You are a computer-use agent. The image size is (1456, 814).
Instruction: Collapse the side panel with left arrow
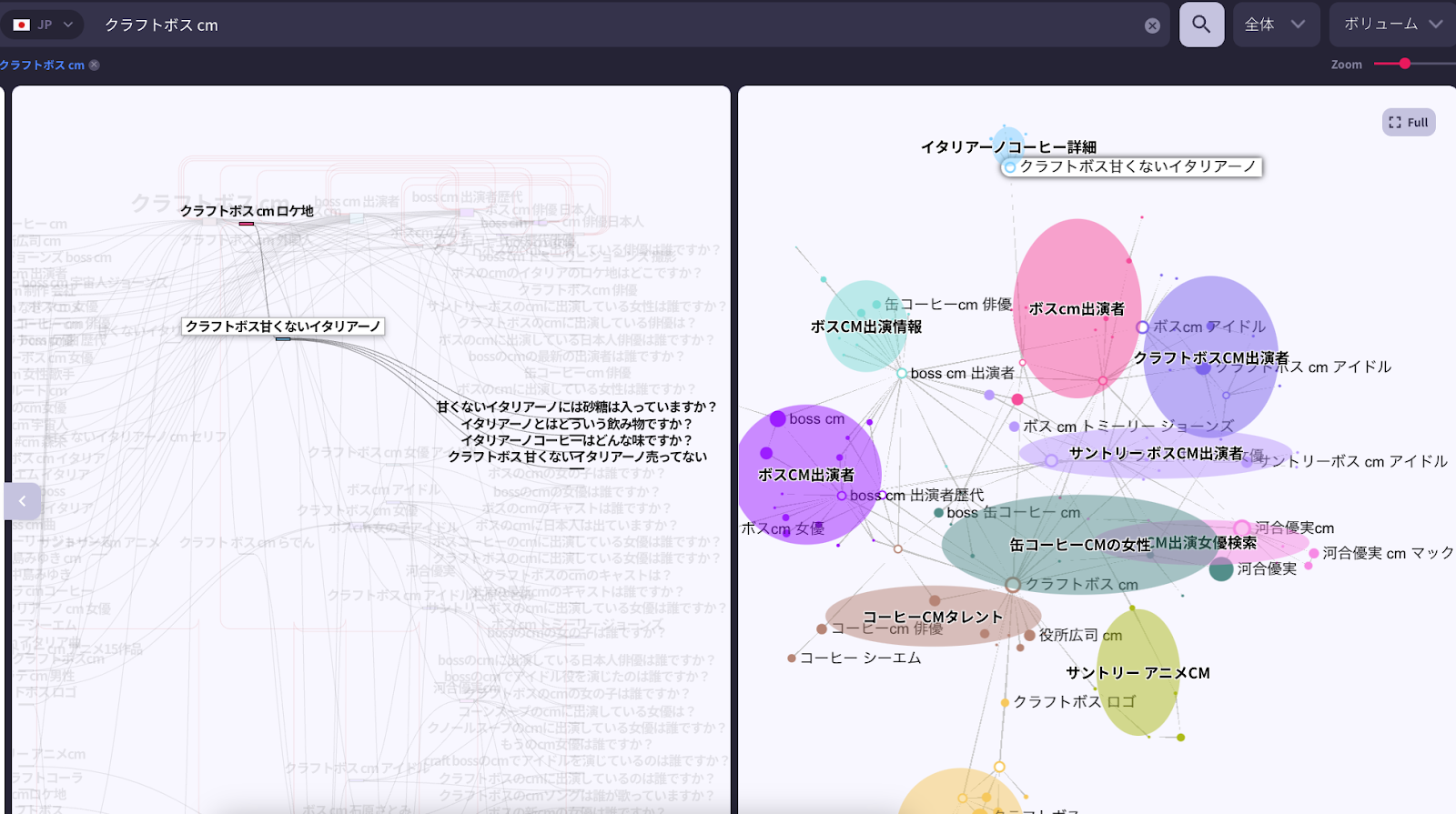pyautogui.click(x=22, y=501)
